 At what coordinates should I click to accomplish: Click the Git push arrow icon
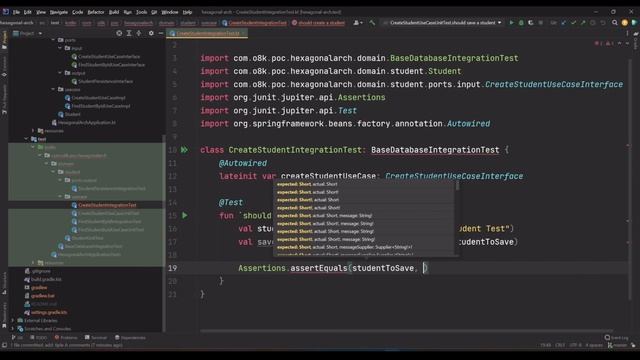coord(583,23)
